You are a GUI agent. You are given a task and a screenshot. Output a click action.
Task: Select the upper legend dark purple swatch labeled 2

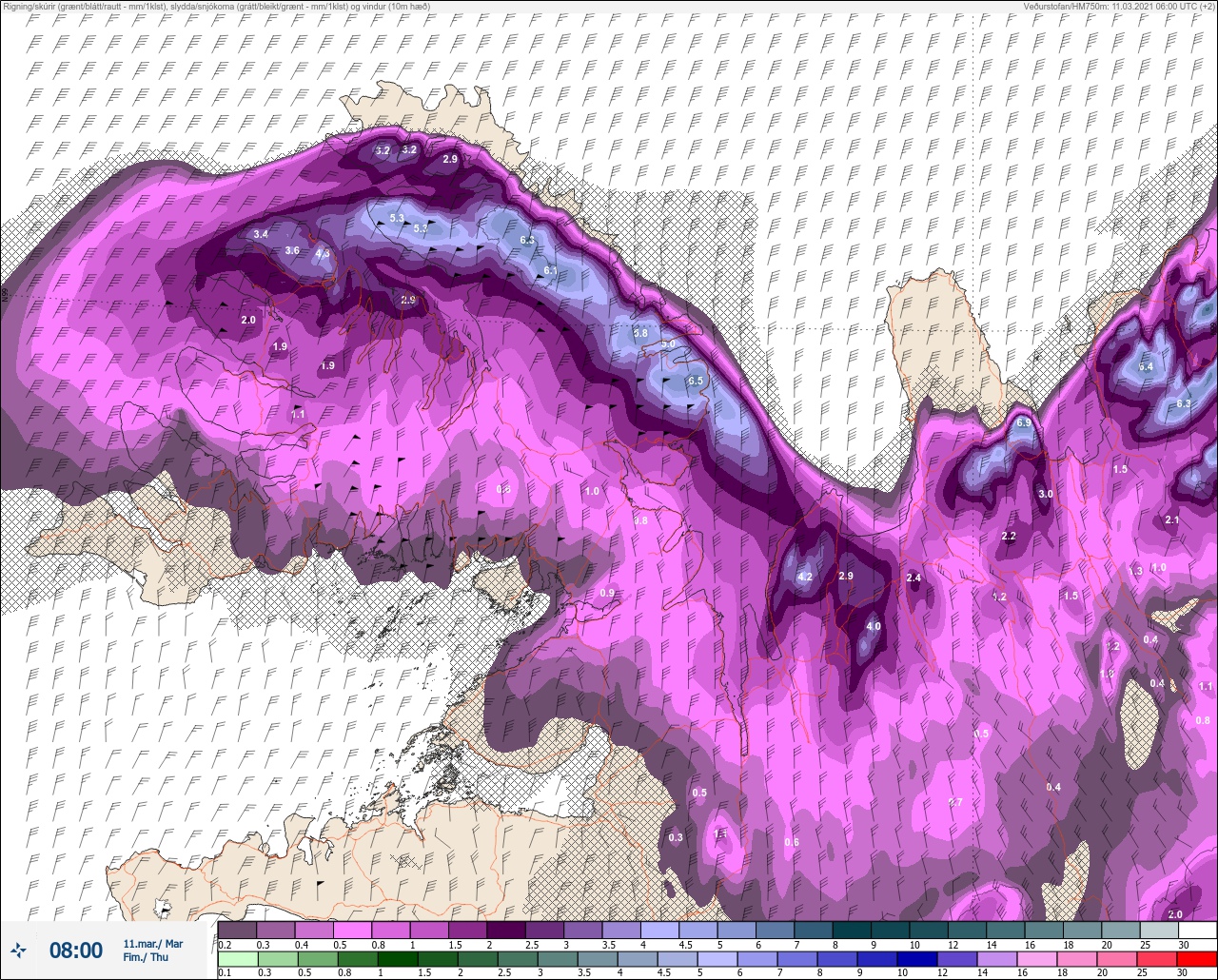click(x=505, y=930)
